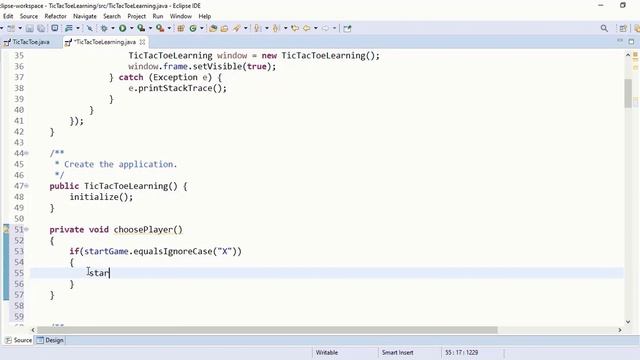Click the magnifier Quick Access search icon
Viewport: 640px width, 360px height.
pos(604,28)
